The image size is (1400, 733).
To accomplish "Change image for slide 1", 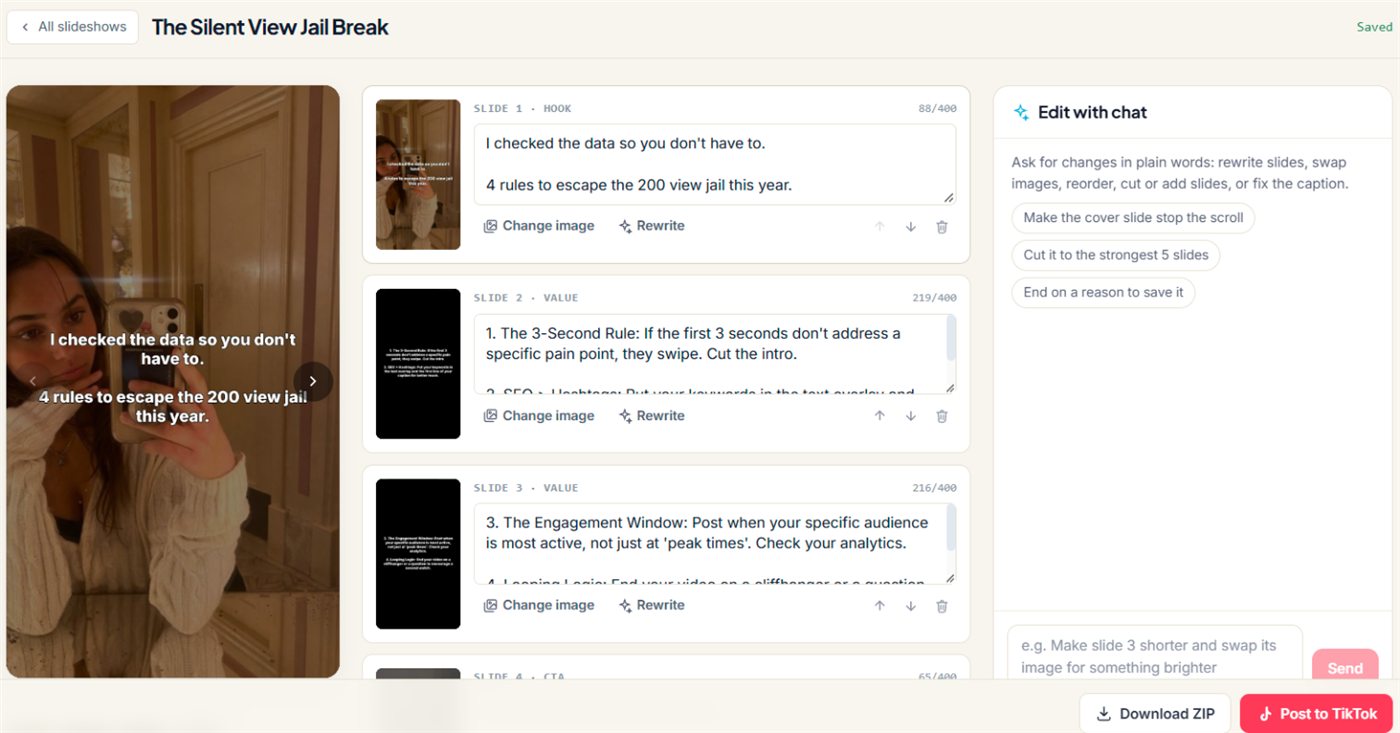I will coord(538,226).
